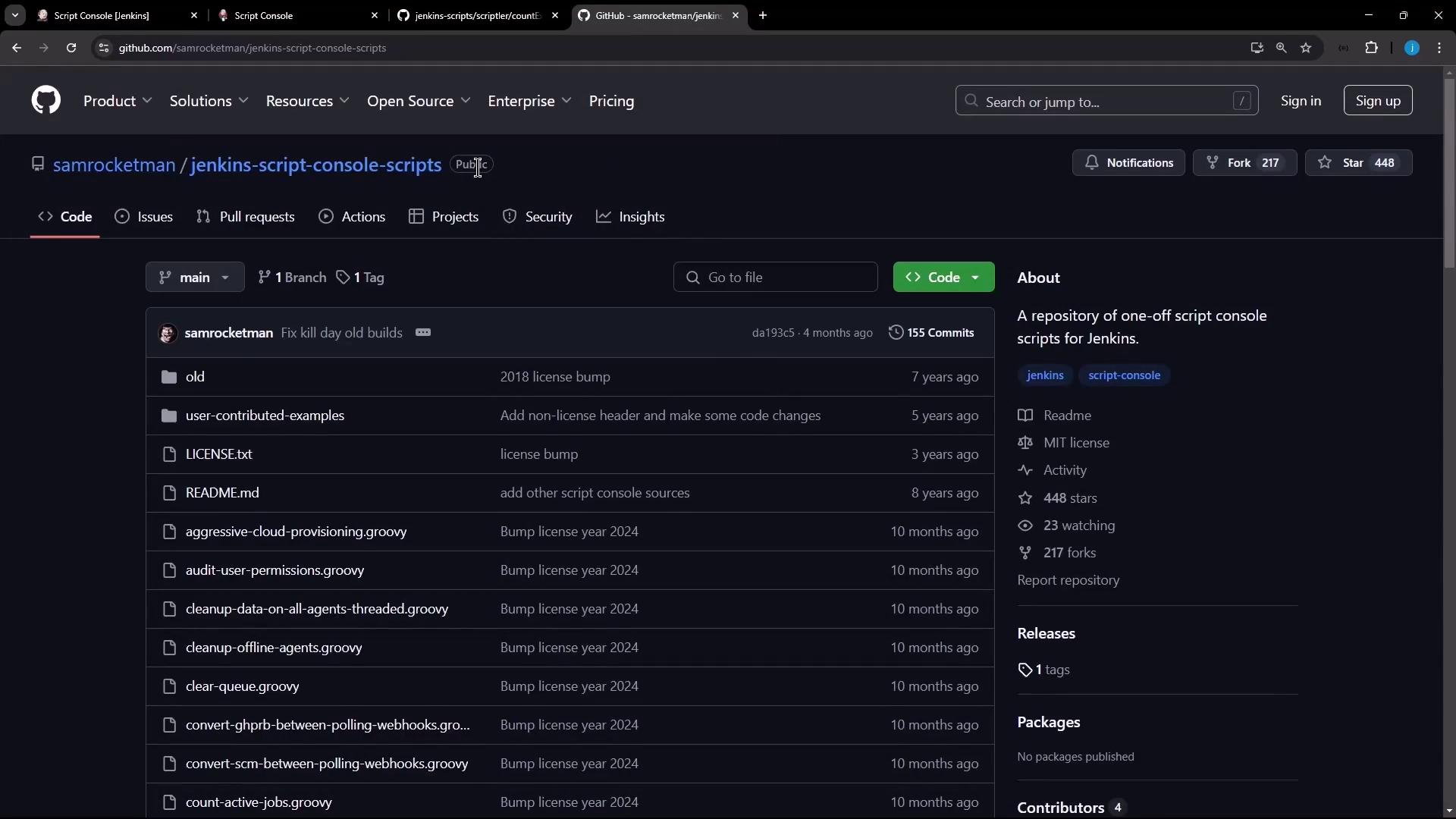Viewport: 1456px width, 819px height.
Task: Switch to the Pull requests tab
Action: point(246,217)
